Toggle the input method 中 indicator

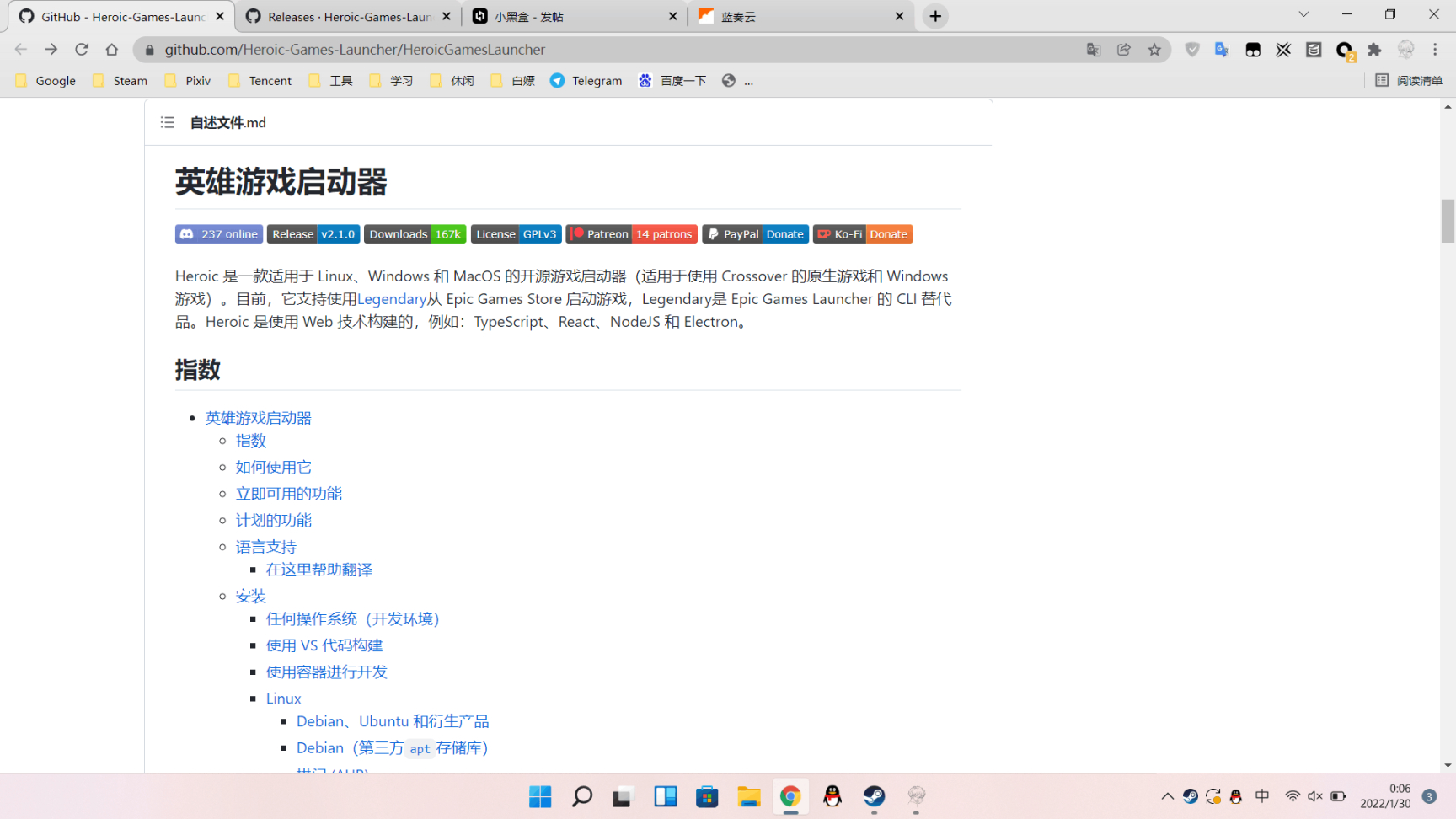coord(1262,796)
